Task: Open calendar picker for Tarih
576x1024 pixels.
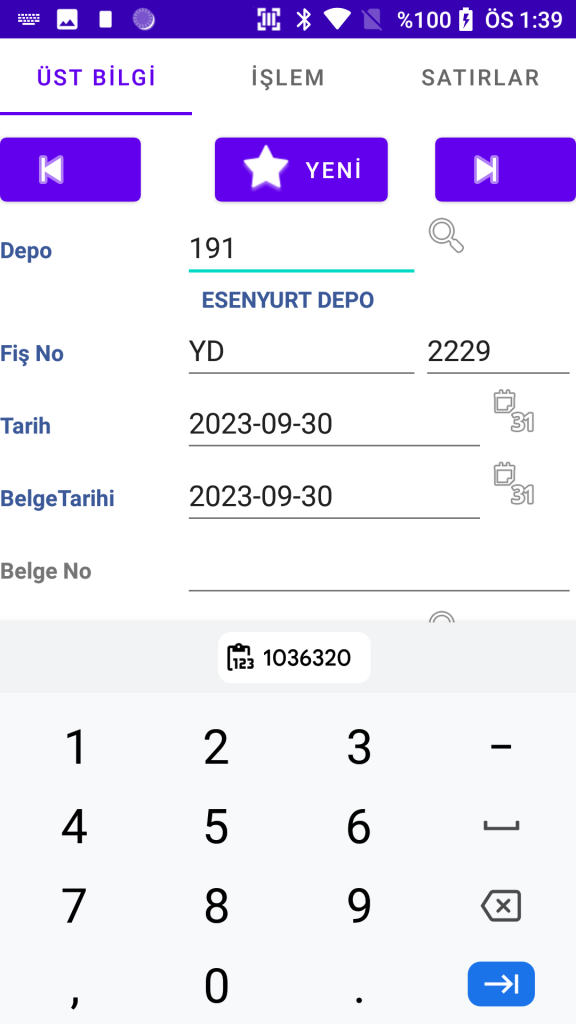Action: click(513, 411)
